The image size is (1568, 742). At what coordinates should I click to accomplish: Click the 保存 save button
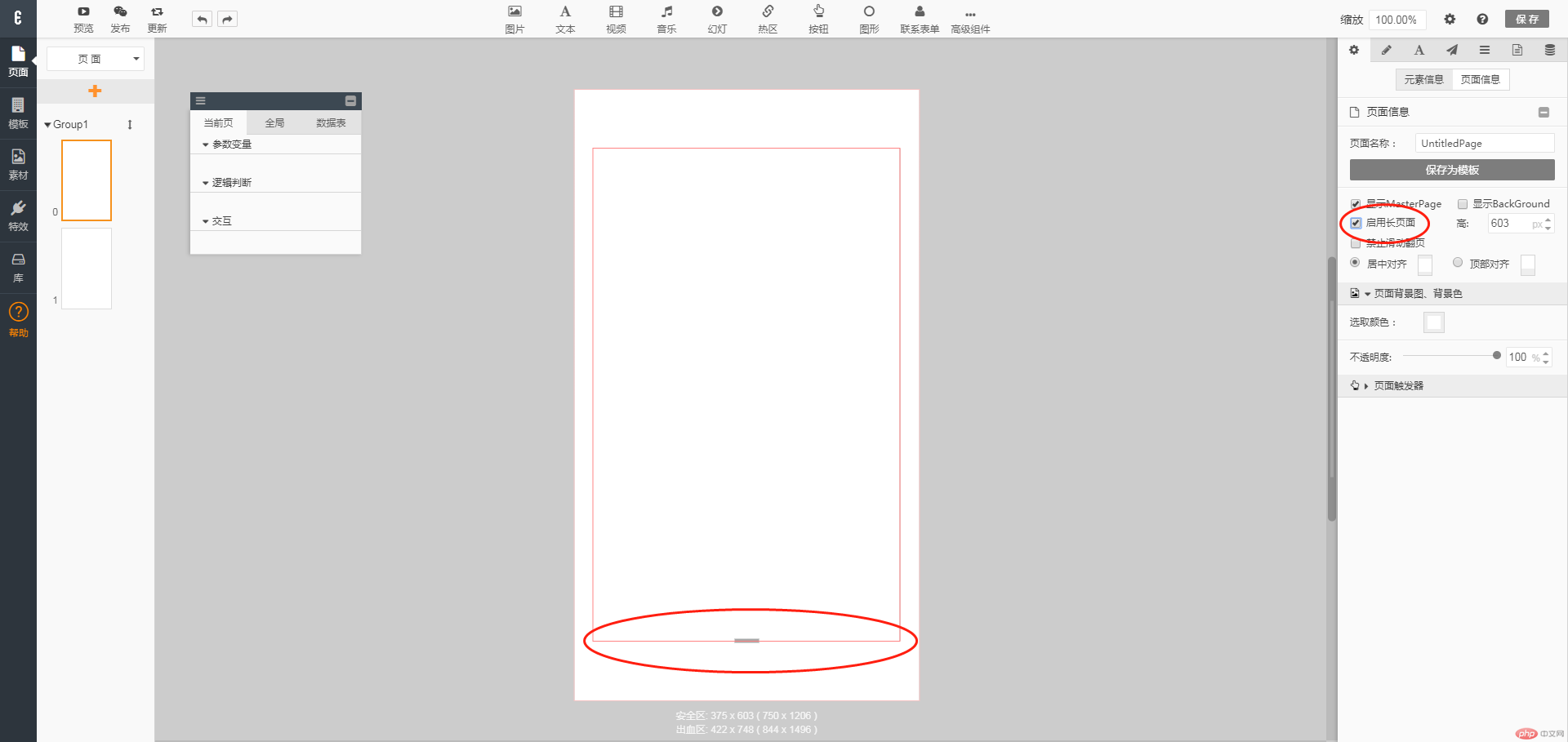1527,19
